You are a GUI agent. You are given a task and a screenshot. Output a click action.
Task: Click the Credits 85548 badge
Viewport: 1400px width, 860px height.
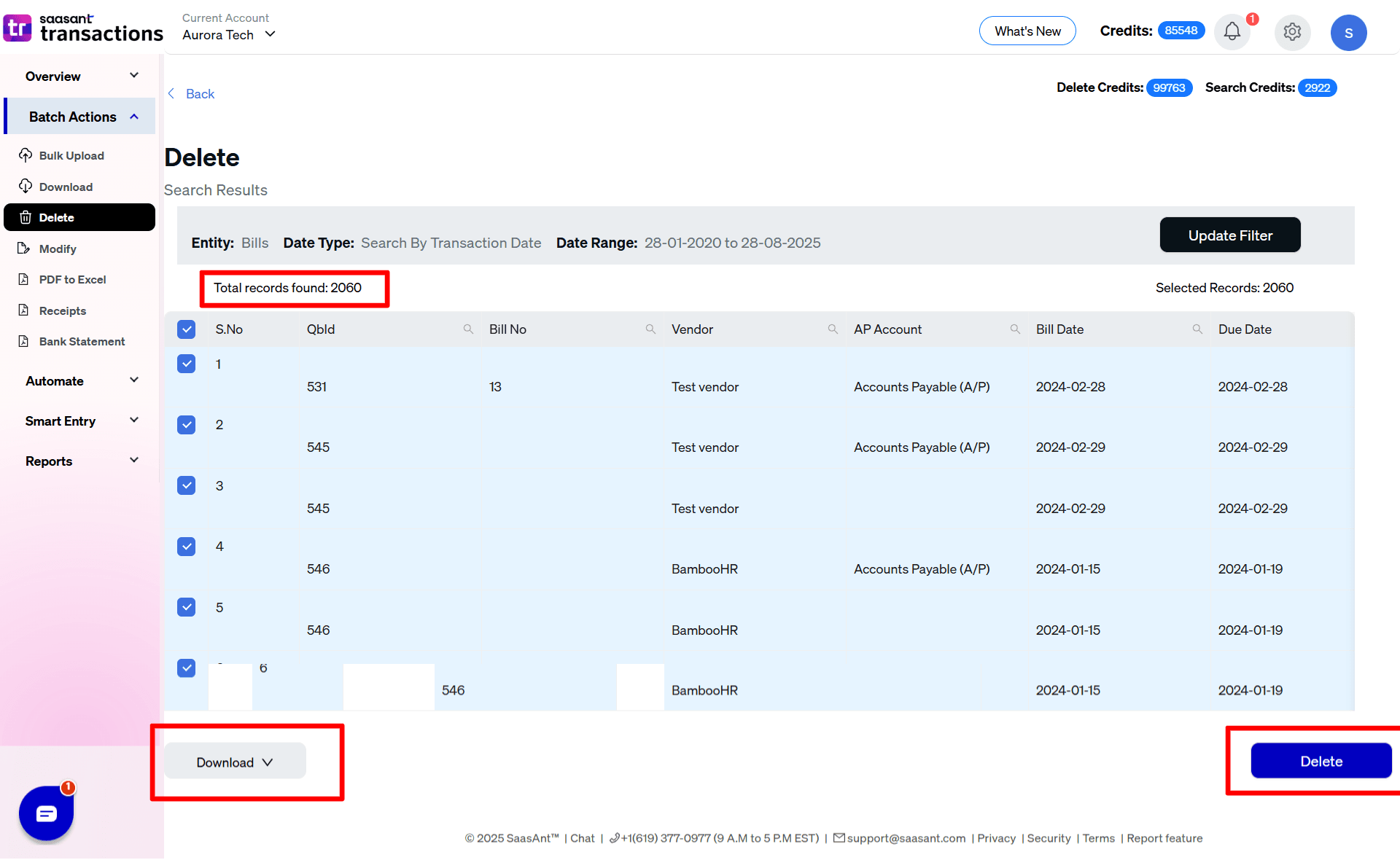click(x=1181, y=31)
